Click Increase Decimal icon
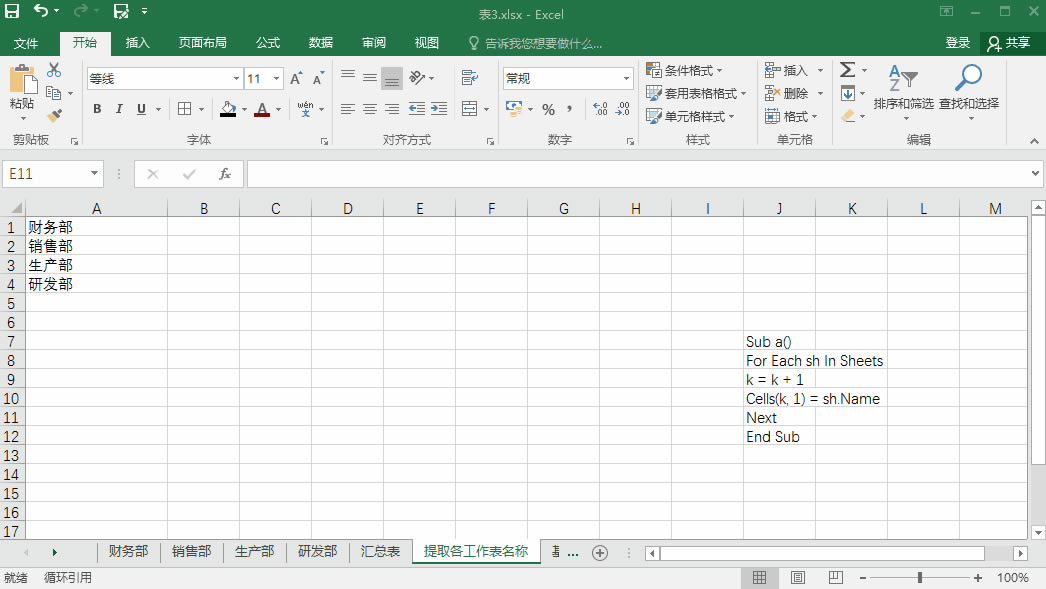This screenshot has height=589, width=1046. coord(600,109)
